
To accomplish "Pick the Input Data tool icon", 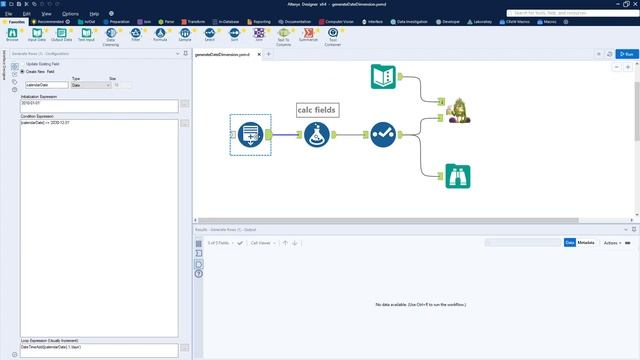I will [x=37, y=33].
